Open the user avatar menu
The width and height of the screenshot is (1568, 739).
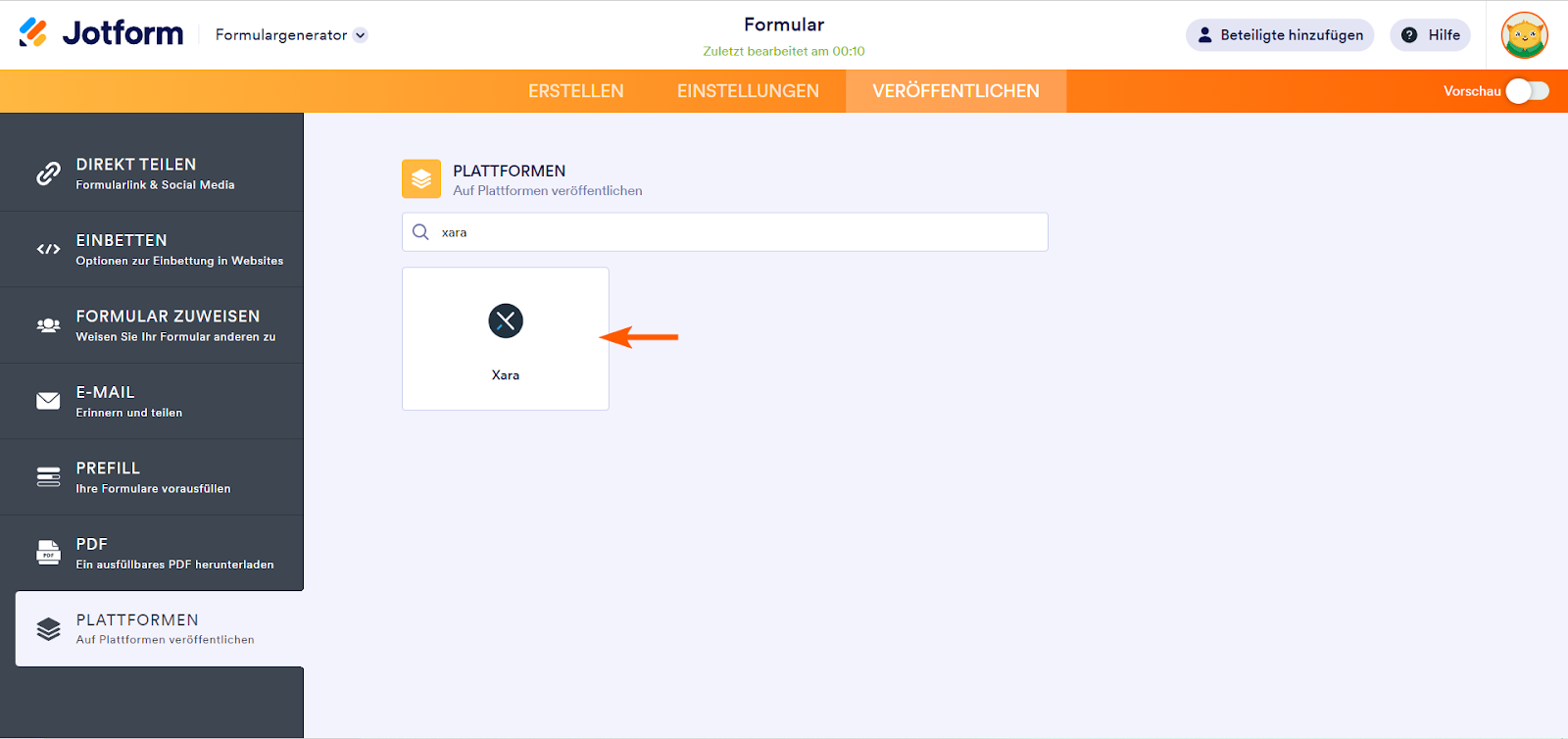(1524, 35)
